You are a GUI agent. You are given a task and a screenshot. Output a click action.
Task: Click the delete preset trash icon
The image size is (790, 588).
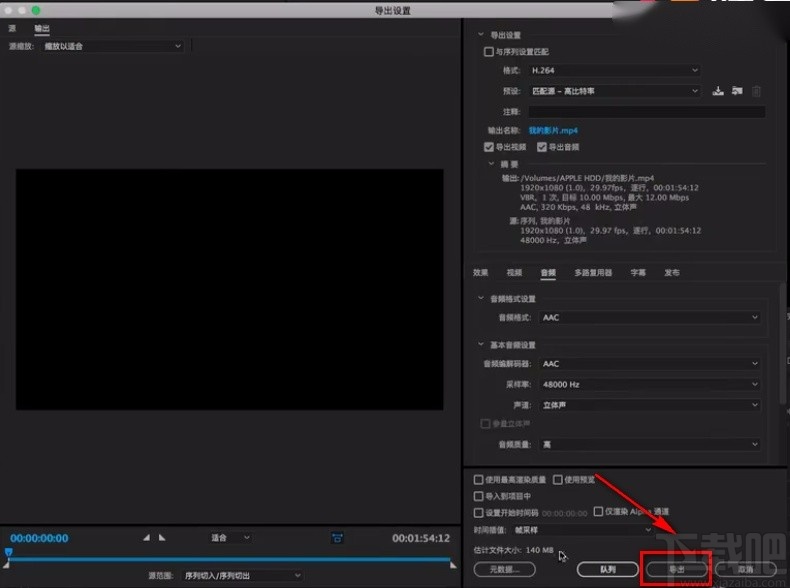[x=756, y=91]
